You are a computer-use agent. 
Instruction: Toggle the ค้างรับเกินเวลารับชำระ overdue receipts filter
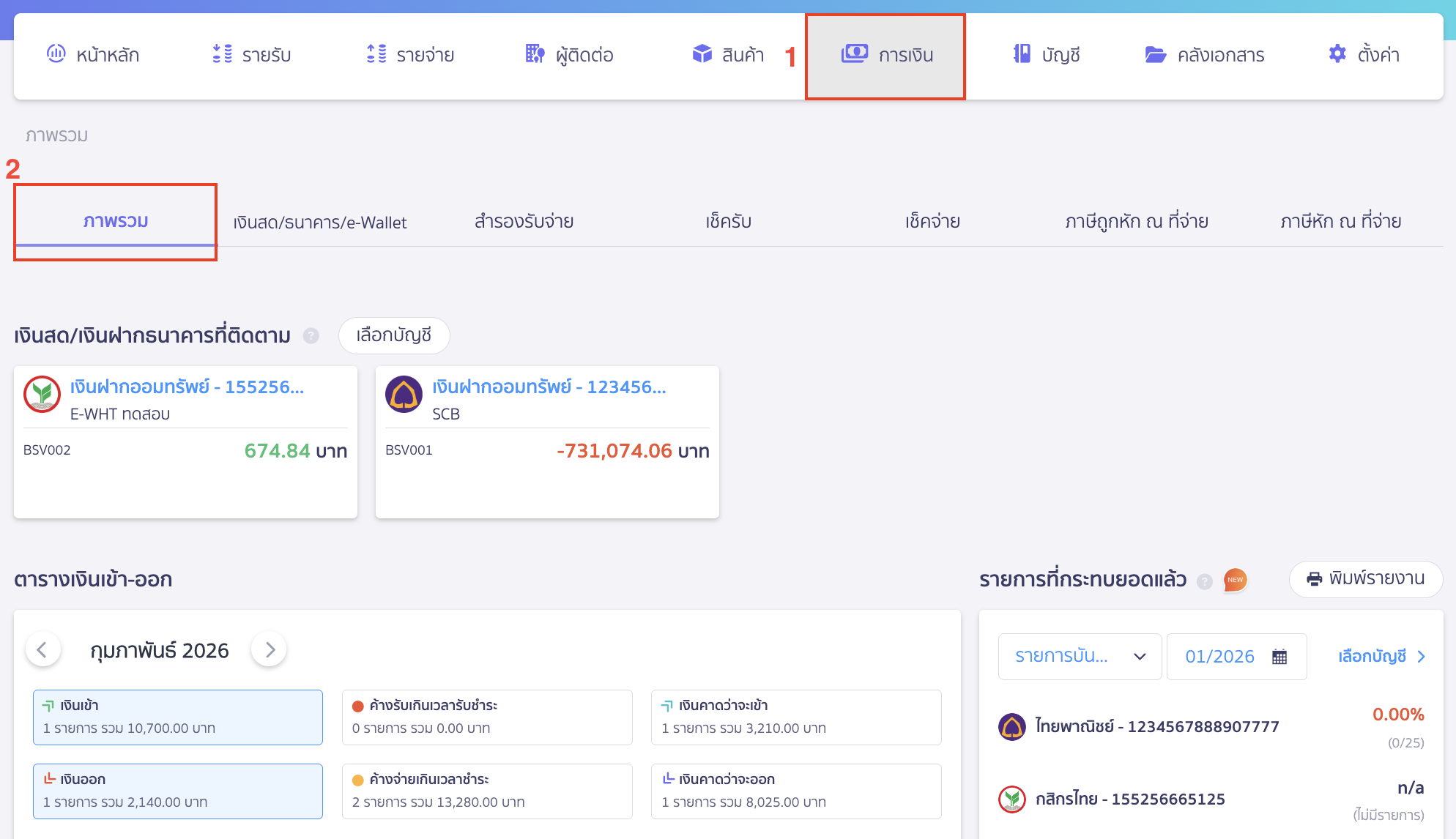486,717
